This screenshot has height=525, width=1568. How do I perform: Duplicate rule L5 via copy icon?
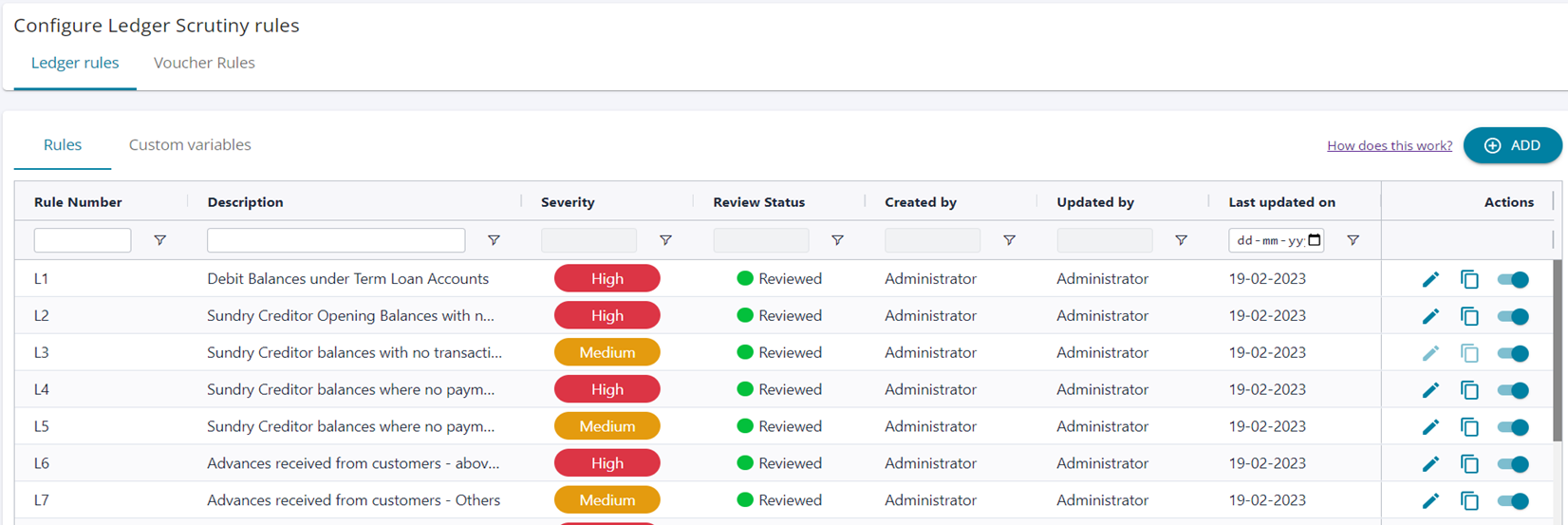pyautogui.click(x=1469, y=427)
